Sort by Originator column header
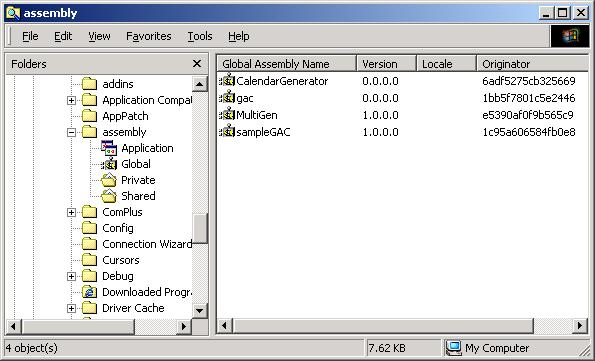The height and width of the screenshot is (361, 595). pyautogui.click(x=532, y=63)
